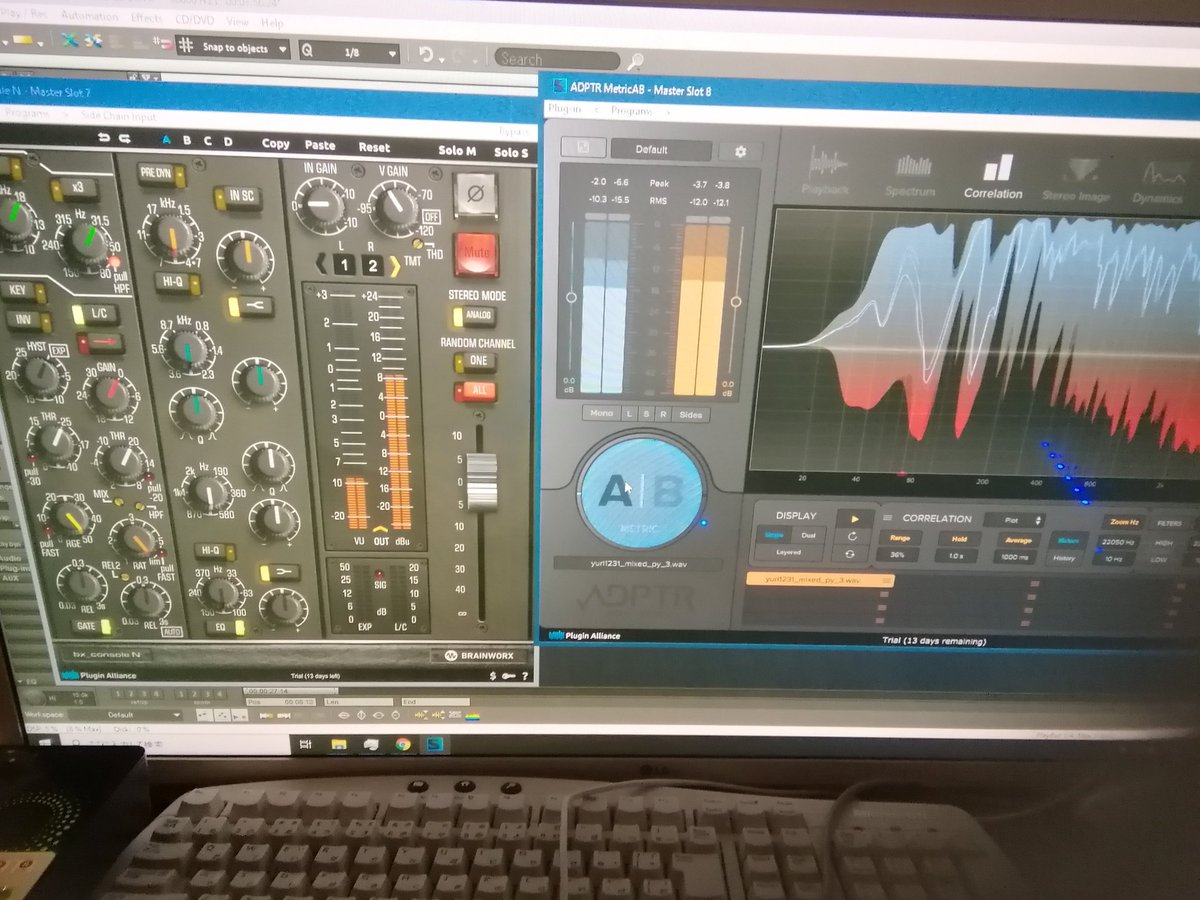Open Chrome from the taskbar
The height and width of the screenshot is (900, 1200).
pos(403,744)
